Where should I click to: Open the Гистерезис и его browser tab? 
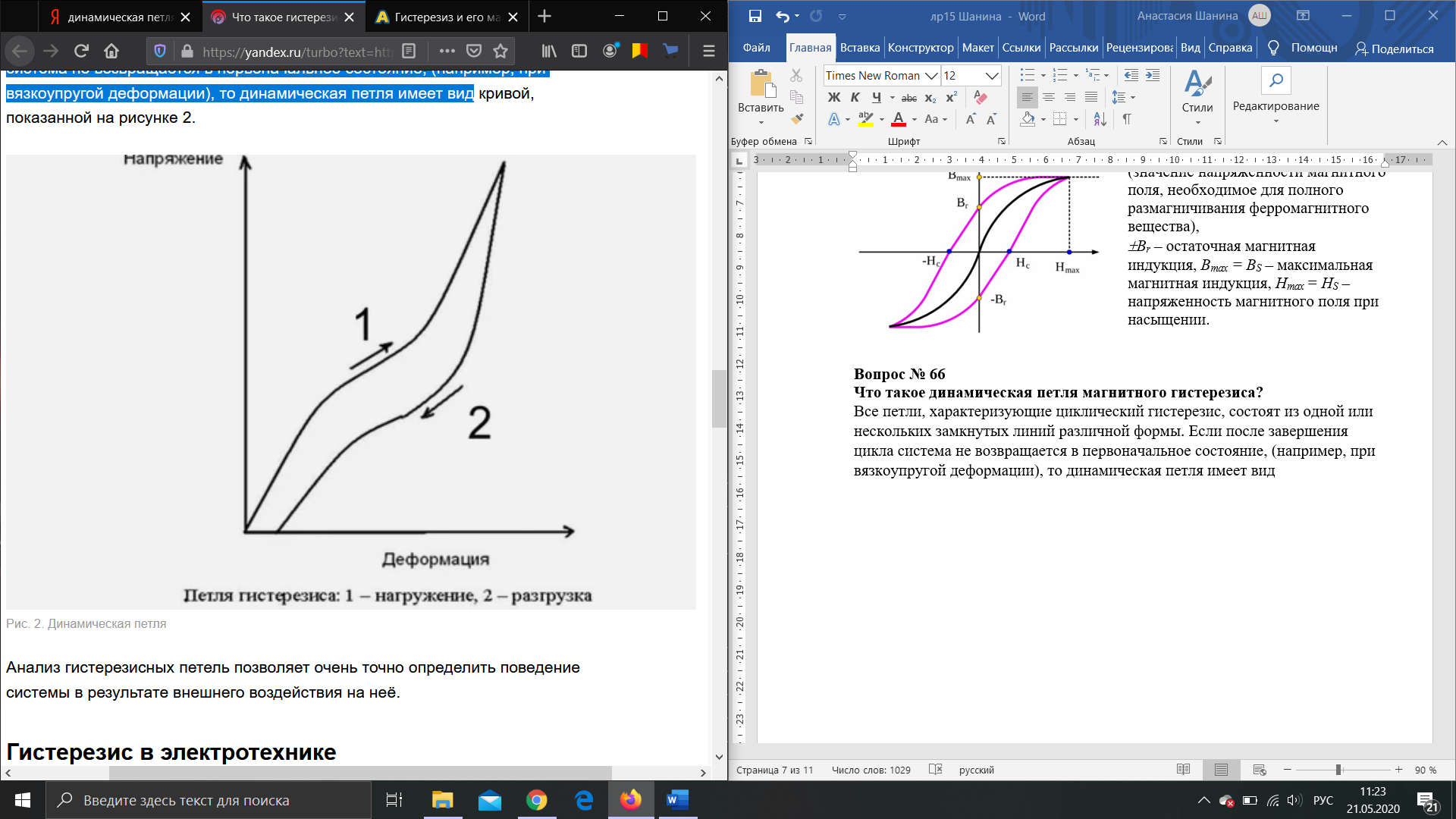point(440,17)
